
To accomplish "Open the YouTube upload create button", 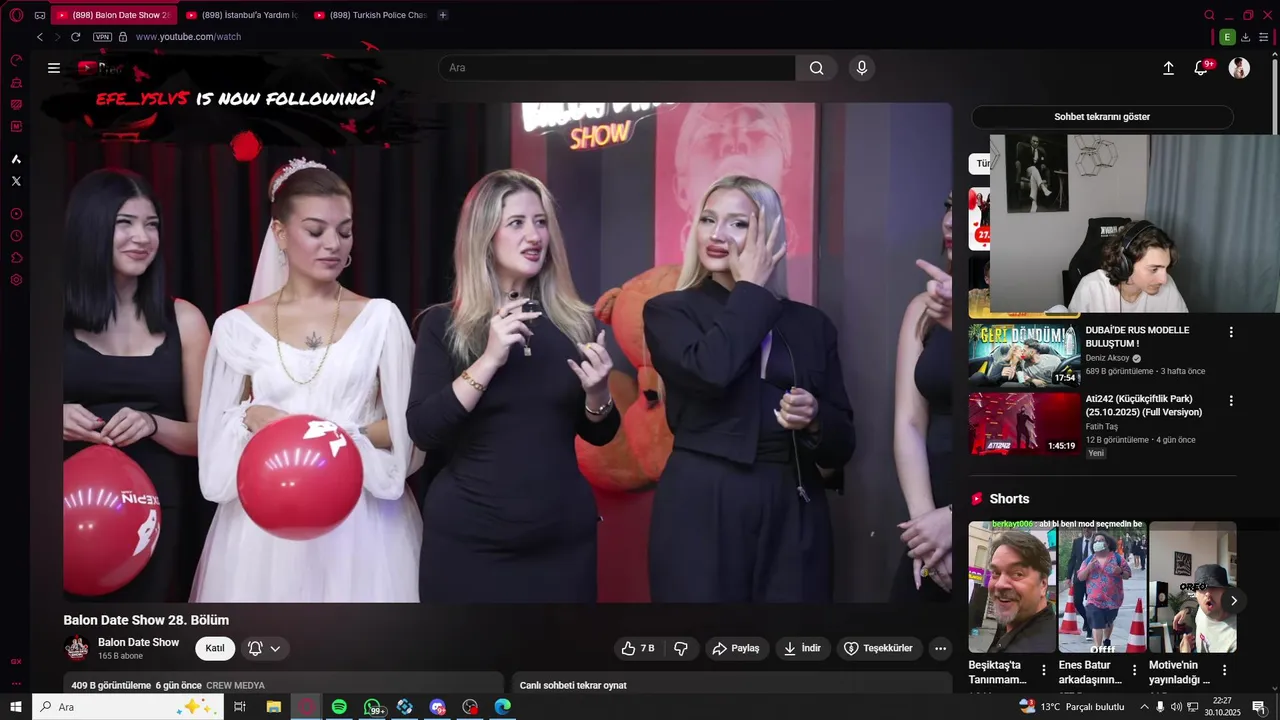I will 1168,68.
